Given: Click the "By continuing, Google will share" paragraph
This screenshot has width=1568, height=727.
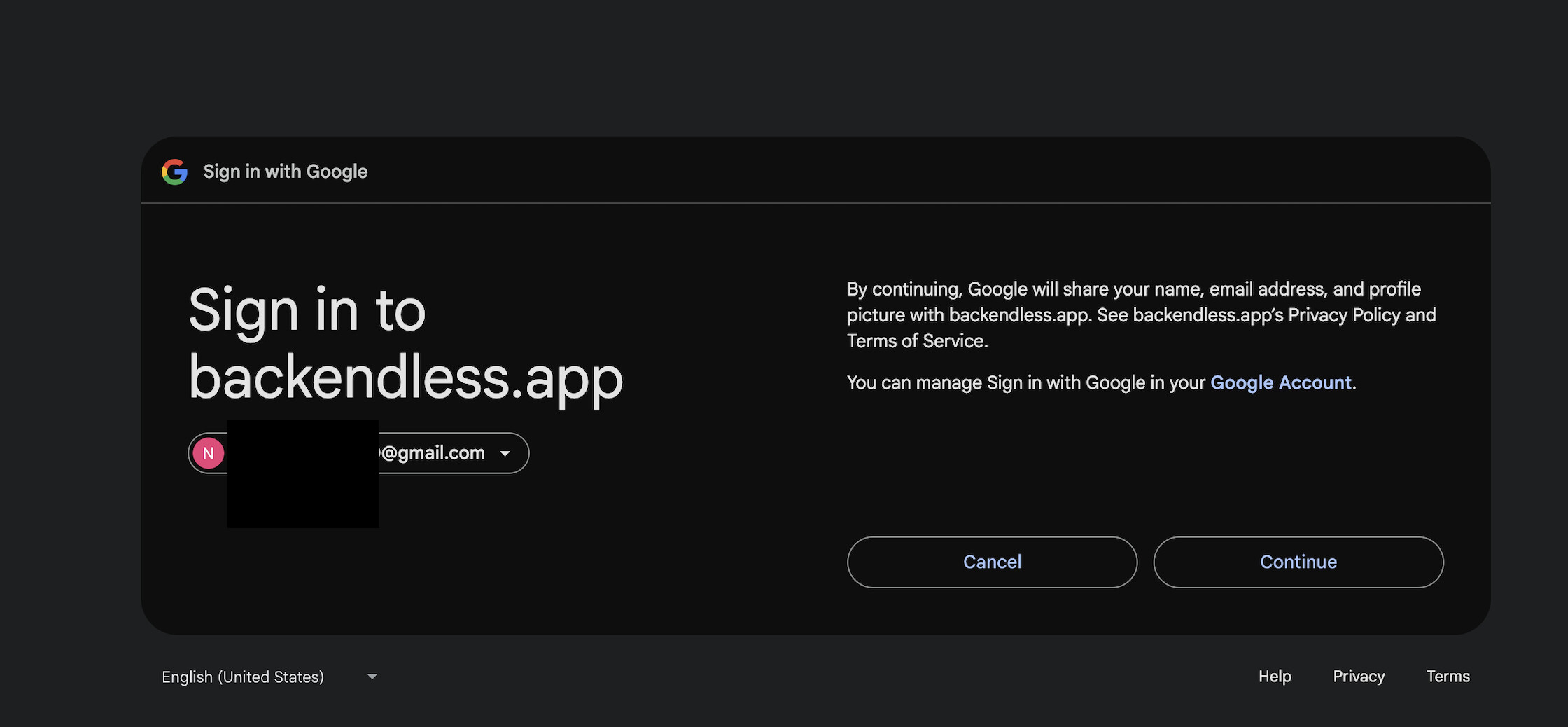Looking at the screenshot, I should coord(1142,314).
